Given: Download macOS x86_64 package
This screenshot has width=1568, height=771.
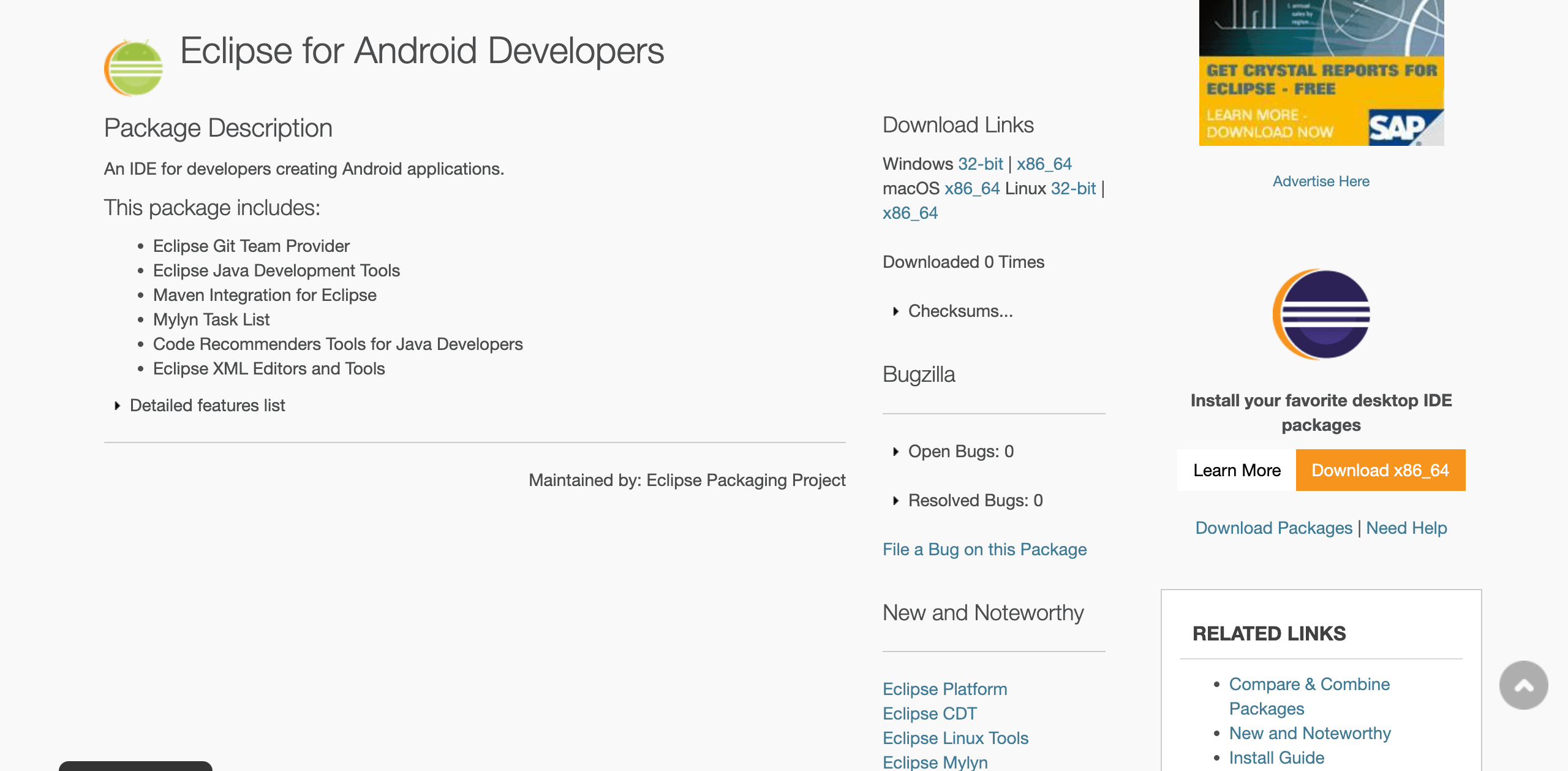Looking at the screenshot, I should tap(972, 188).
